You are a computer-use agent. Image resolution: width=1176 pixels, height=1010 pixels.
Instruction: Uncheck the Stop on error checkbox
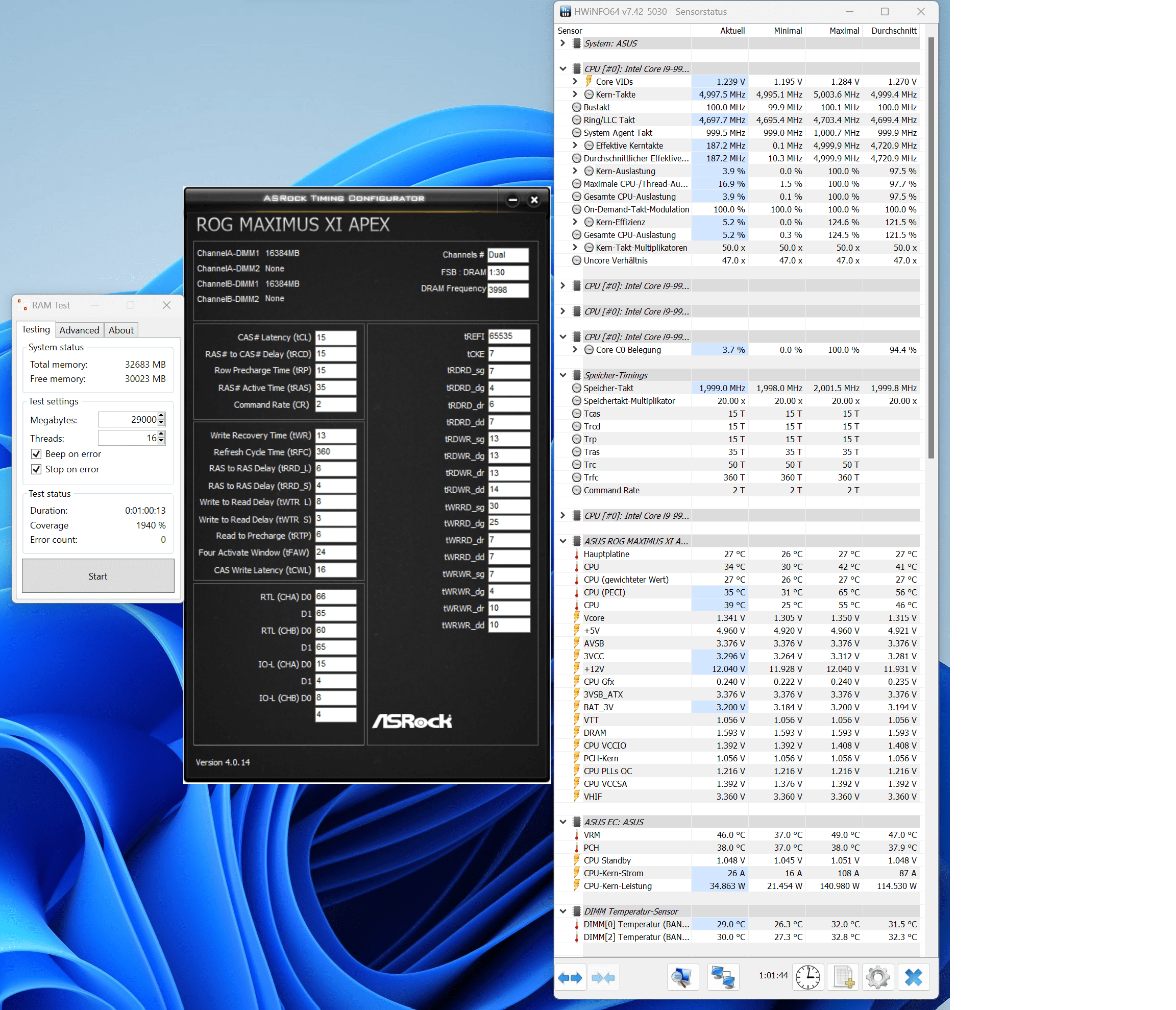pos(36,470)
